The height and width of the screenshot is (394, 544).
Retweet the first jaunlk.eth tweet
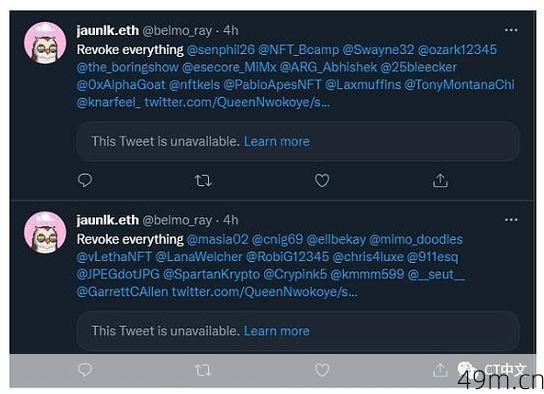pos(203,181)
